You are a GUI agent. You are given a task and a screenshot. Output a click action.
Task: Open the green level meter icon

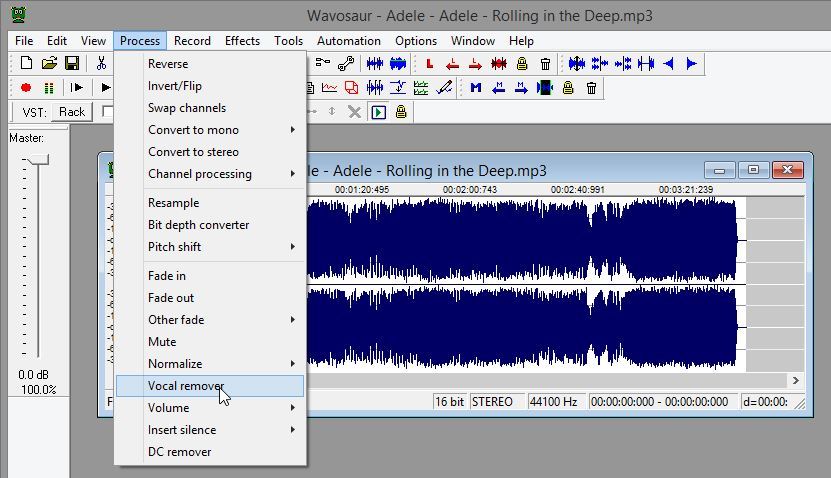[49, 87]
